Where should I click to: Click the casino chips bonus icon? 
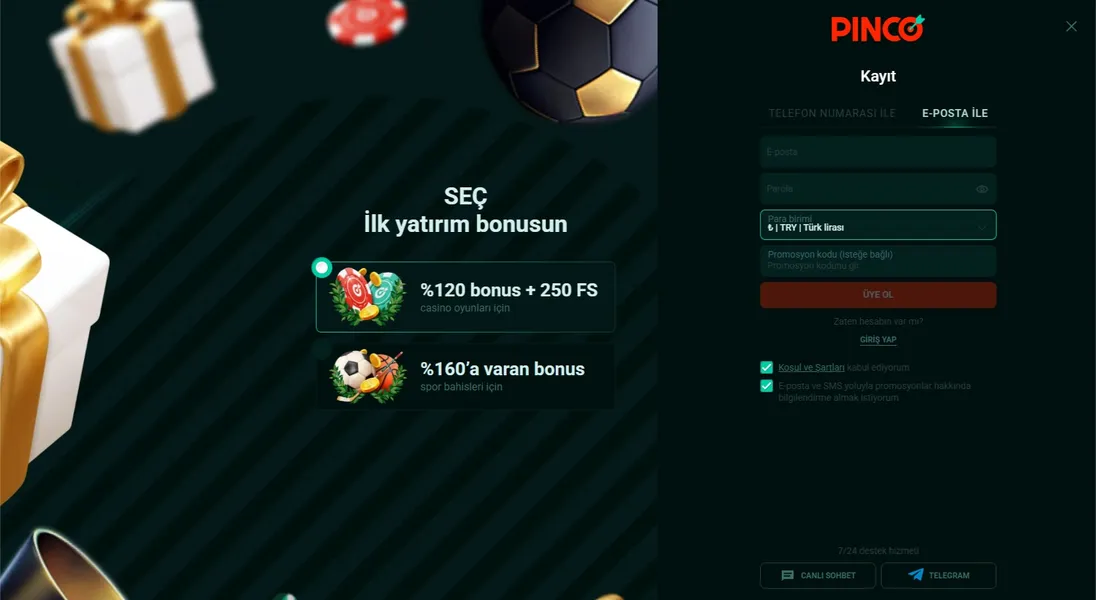click(368, 297)
